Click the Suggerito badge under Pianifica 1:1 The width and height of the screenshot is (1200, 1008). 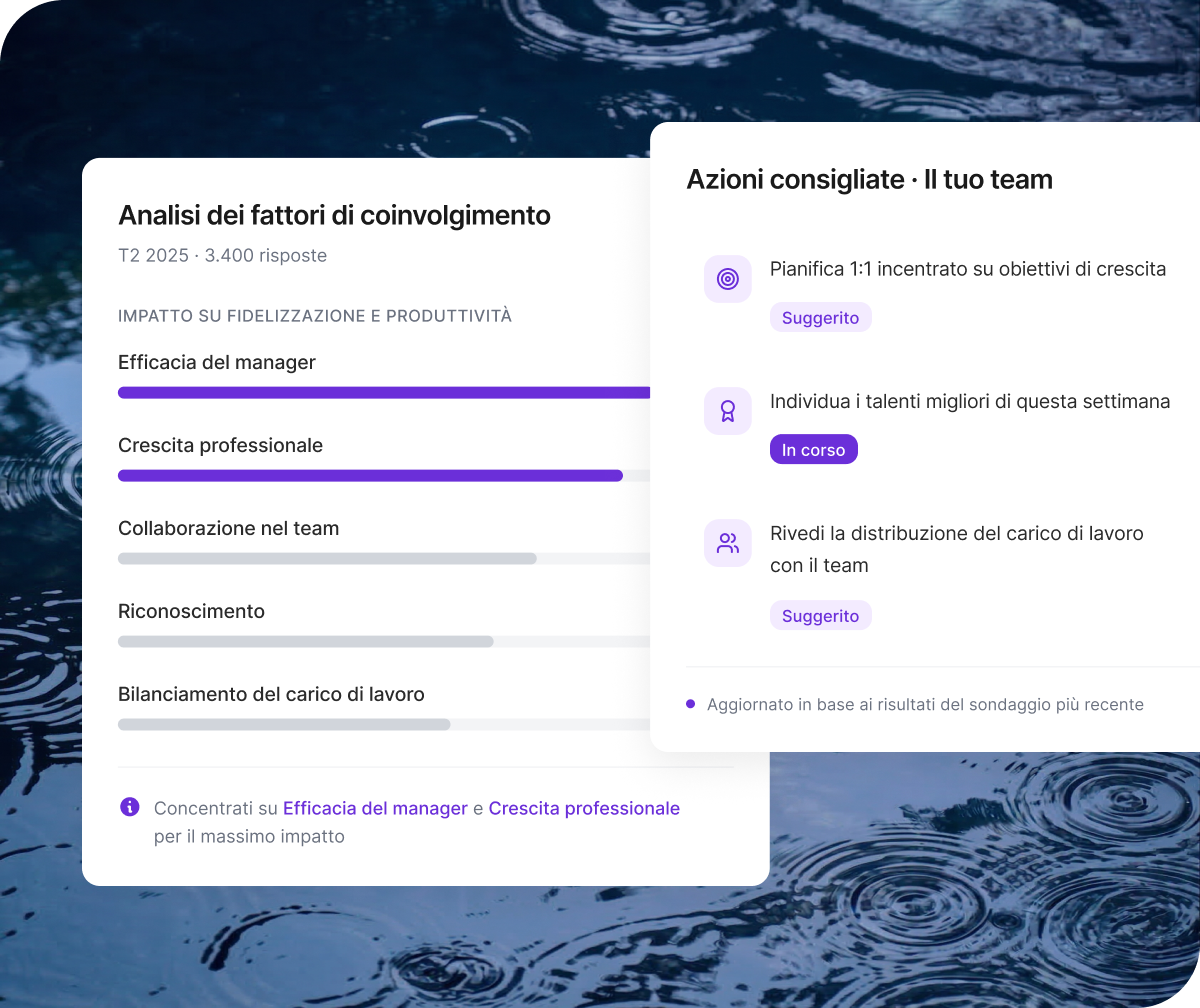[821, 317]
